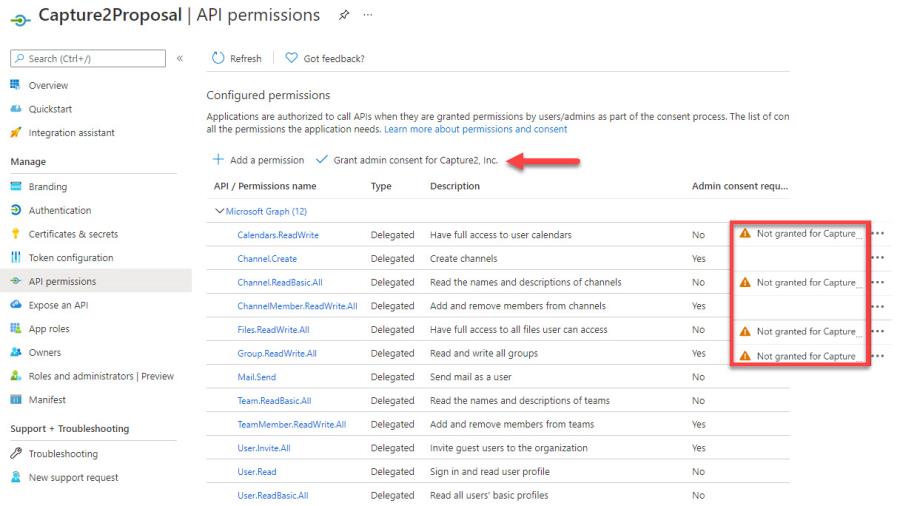Click the Refresh button label
The height and width of the screenshot is (506, 900).
click(246, 59)
